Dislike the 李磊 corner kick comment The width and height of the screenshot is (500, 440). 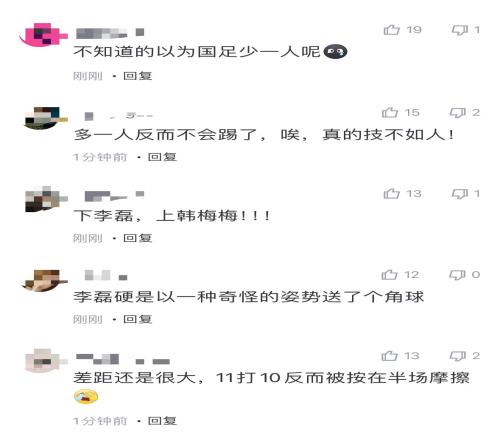click(457, 275)
